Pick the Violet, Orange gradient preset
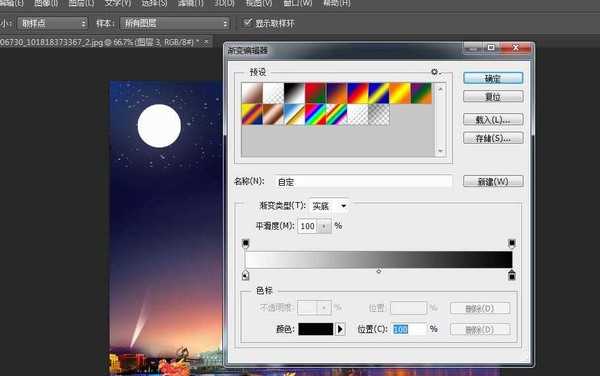Image resolution: width=600 pixels, height=376 pixels. (x=336, y=93)
